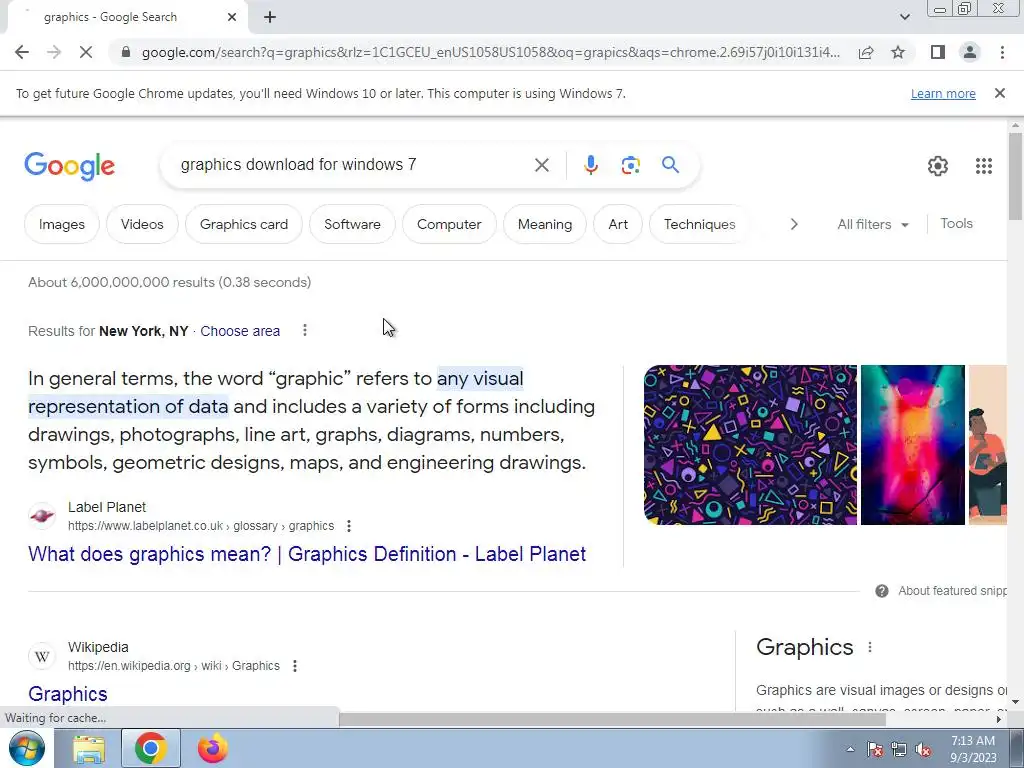Image resolution: width=1024 pixels, height=768 pixels.
Task: Click the Label Planet site favicon
Action: (42, 516)
